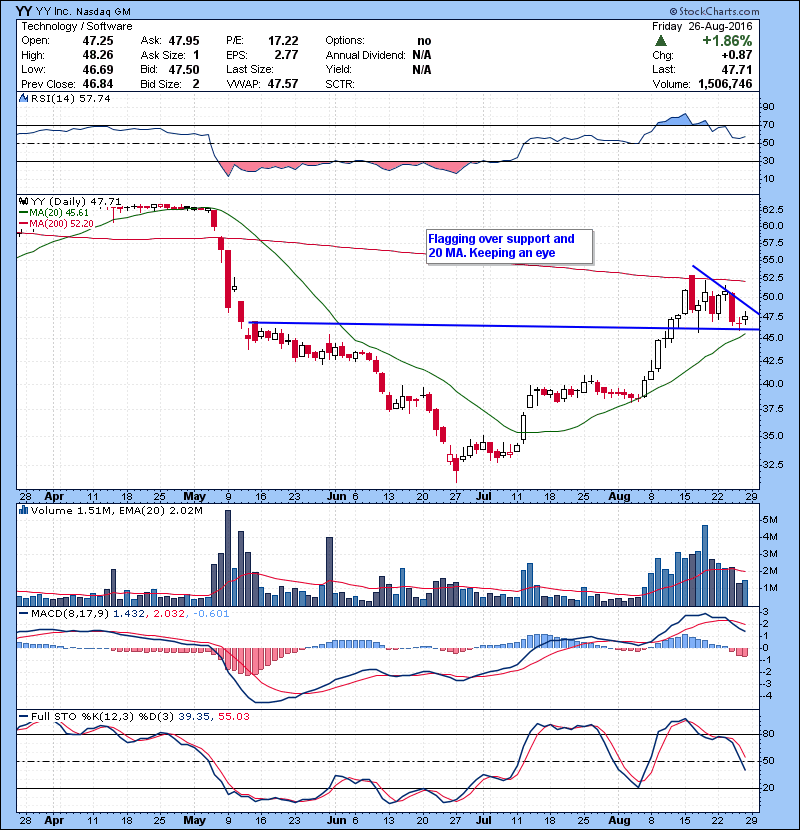This screenshot has width=800, height=830.
Task: Click the StockCharts.com label
Action: coord(714,11)
